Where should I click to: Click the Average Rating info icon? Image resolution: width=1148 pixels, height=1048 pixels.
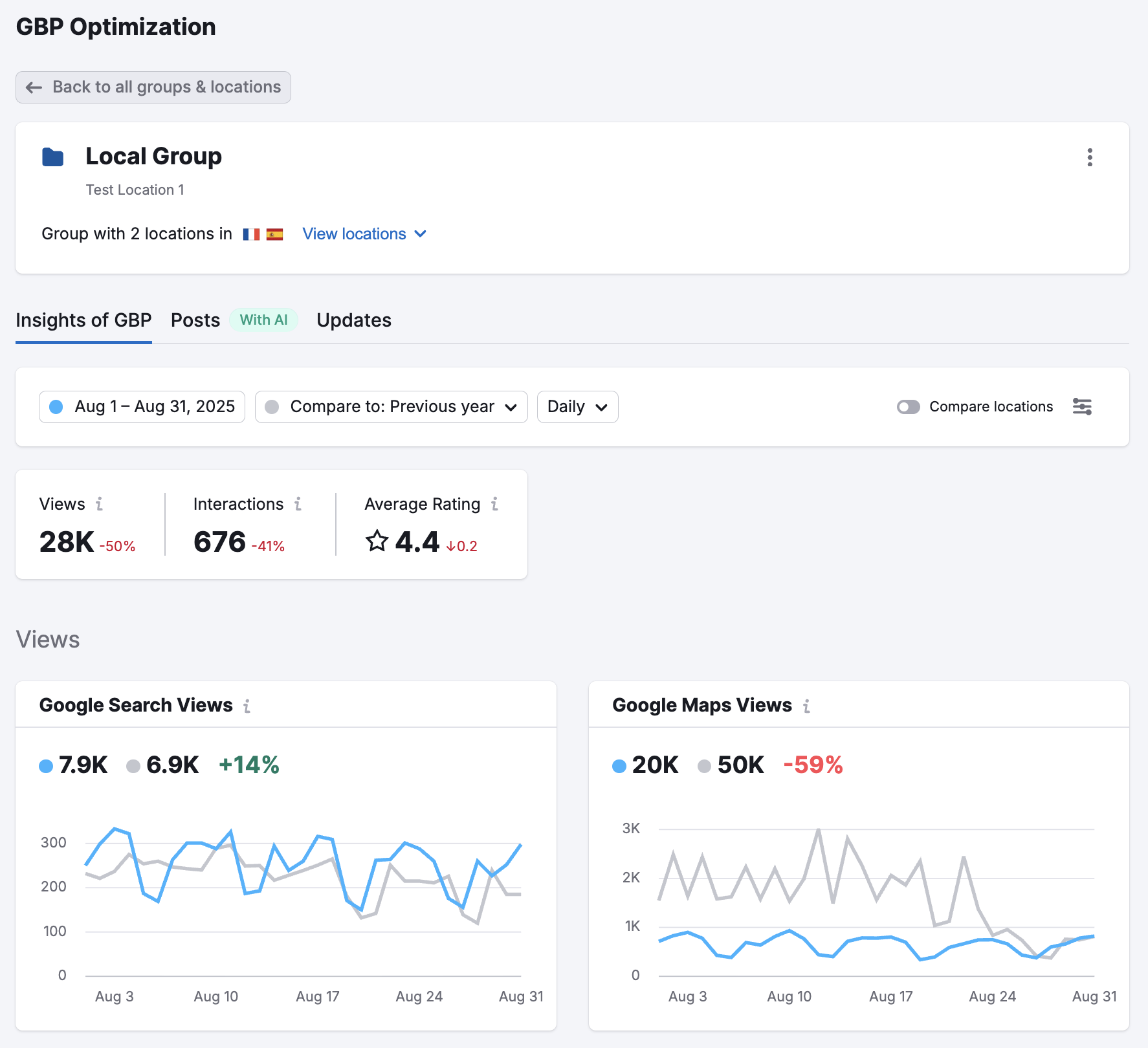[494, 504]
